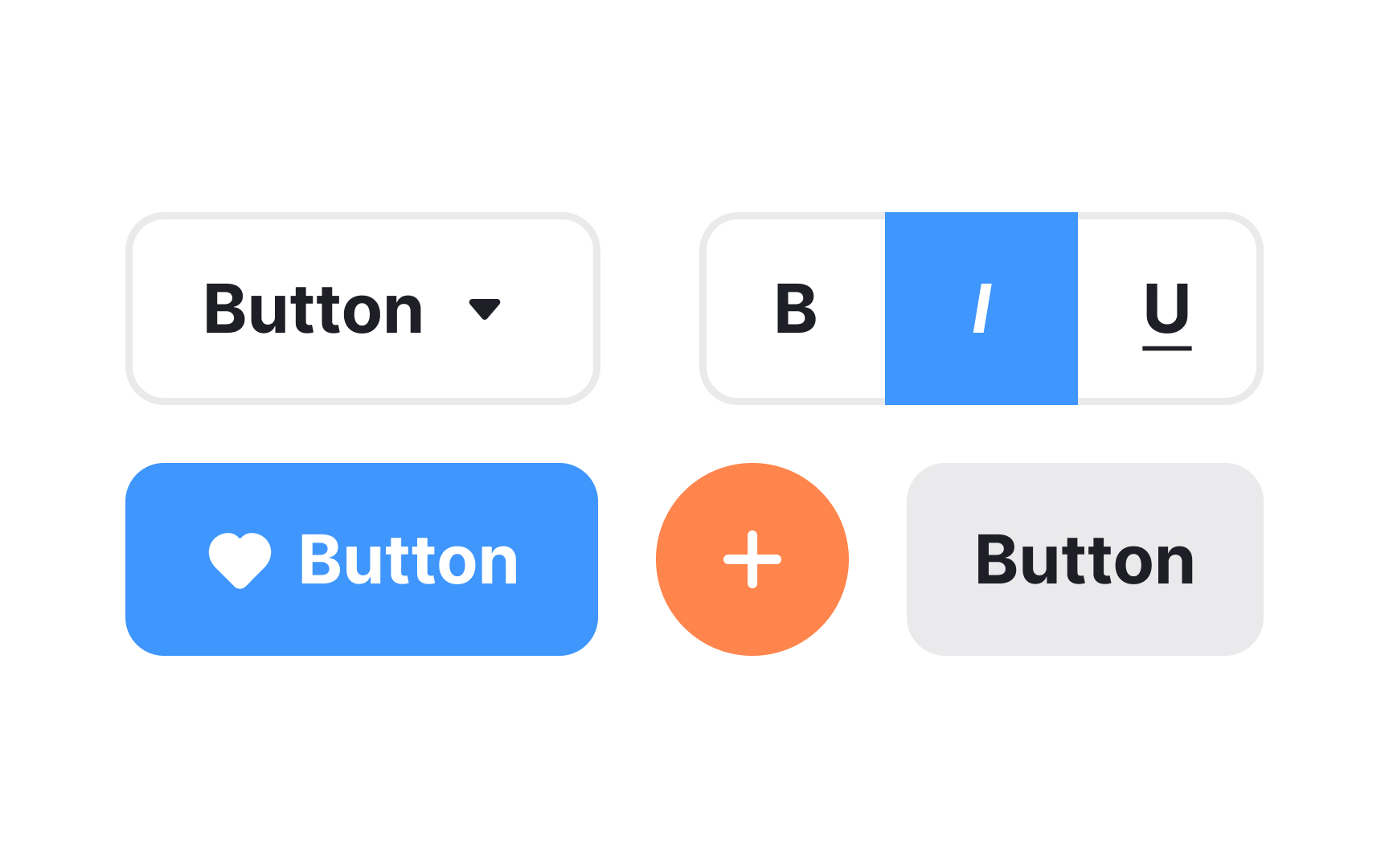Click the plus symbol inside the circle

752,559
